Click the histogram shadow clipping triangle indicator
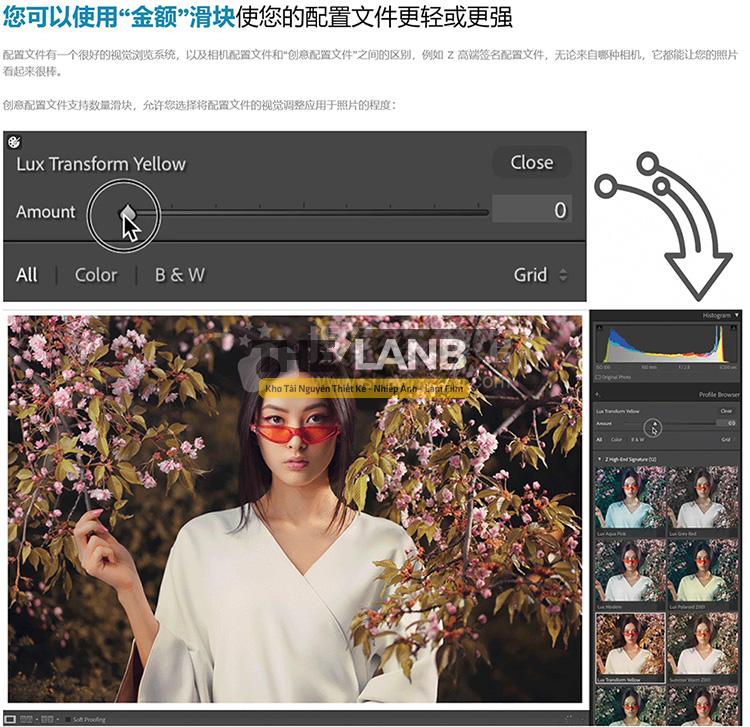This screenshot has height=727, width=750. (x=599, y=327)
